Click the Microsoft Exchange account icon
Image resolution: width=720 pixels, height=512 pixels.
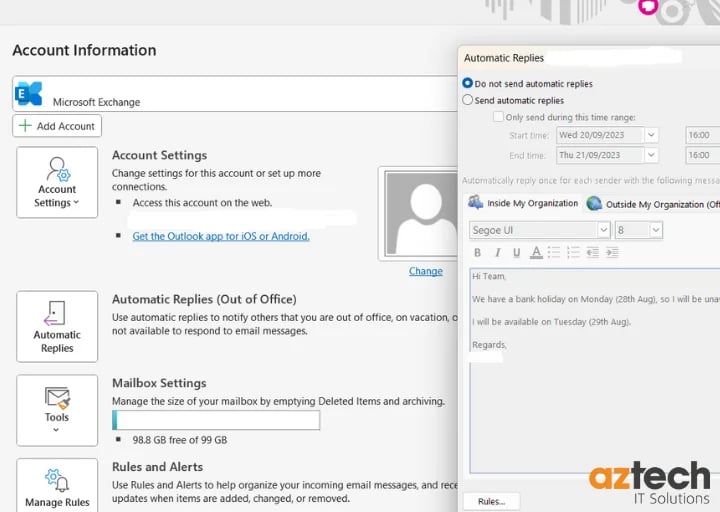(x=28, y=94)
